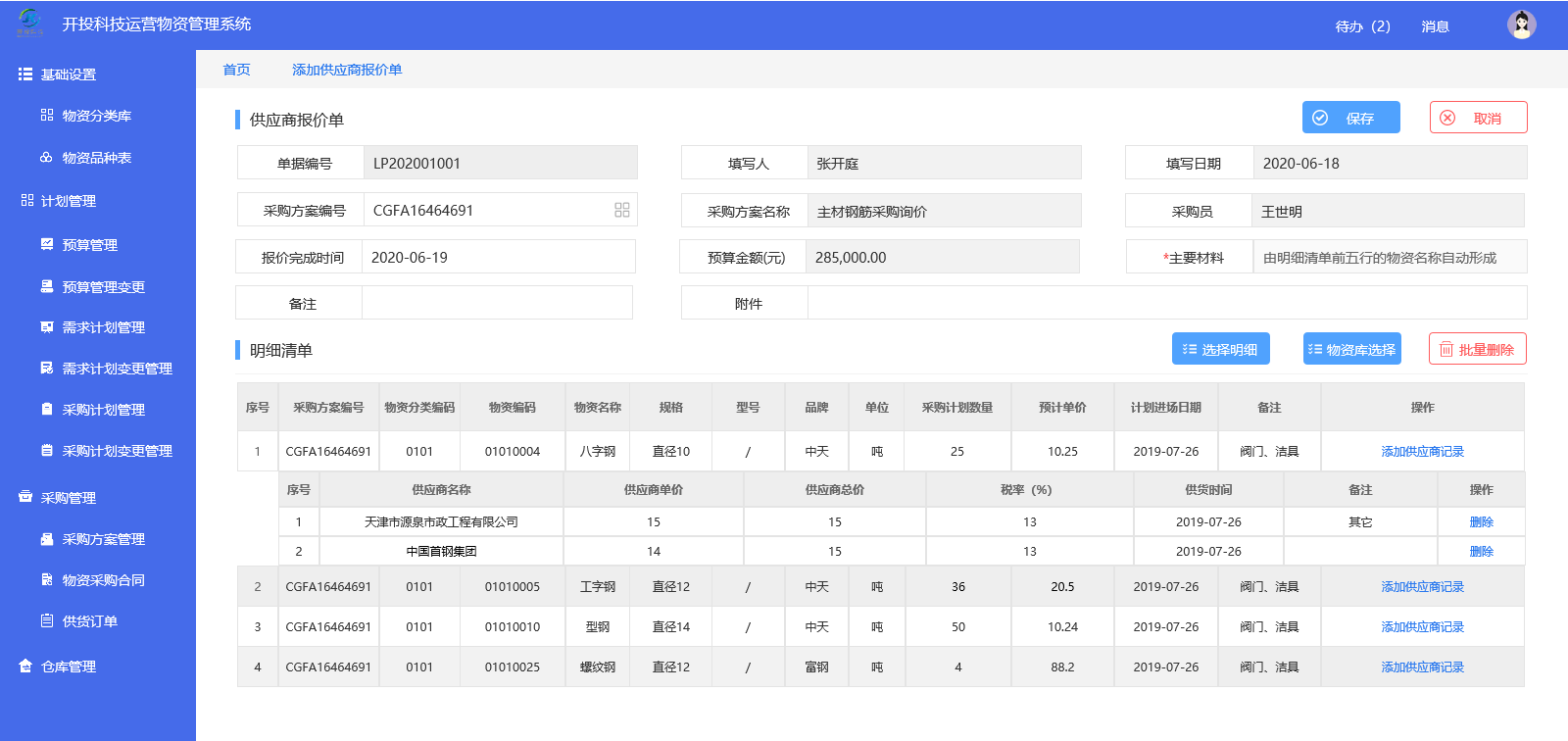1568x741 pixels.
Task: Switch to the 首页 tab
Action: (x=236, y=70)
